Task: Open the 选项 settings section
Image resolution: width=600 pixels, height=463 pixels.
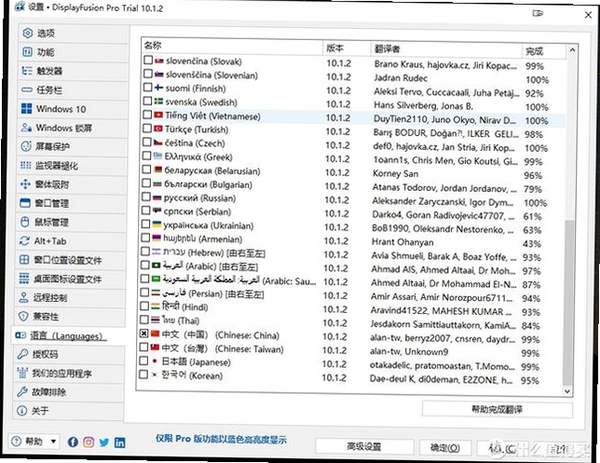Action: [x=73, y=33]
